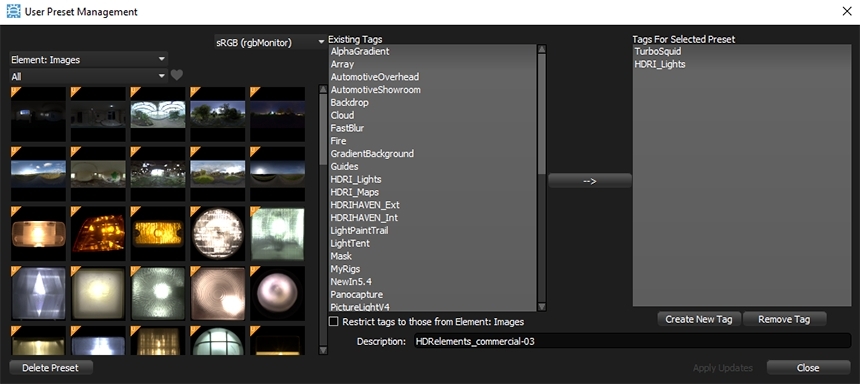Viewport: 860px width, 384px height.
Task: Open the sRGB (rgbMonitor) color dropdown
Action: (270, 42)
